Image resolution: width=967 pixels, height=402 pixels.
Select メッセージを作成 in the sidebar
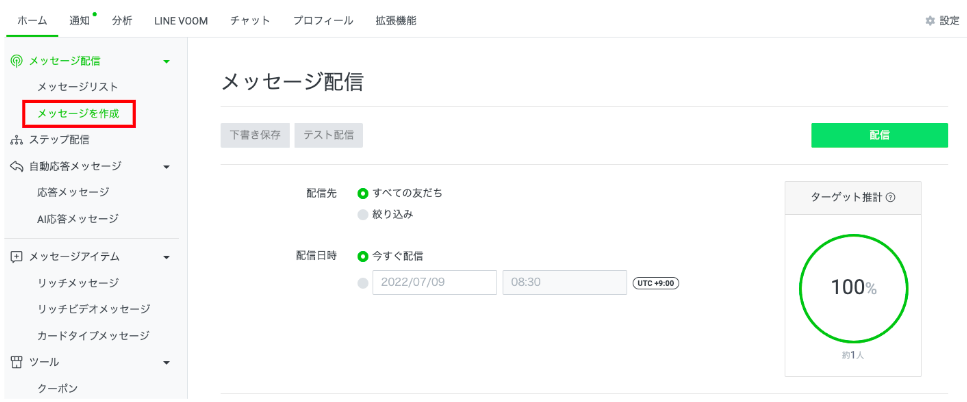[78, 114]
